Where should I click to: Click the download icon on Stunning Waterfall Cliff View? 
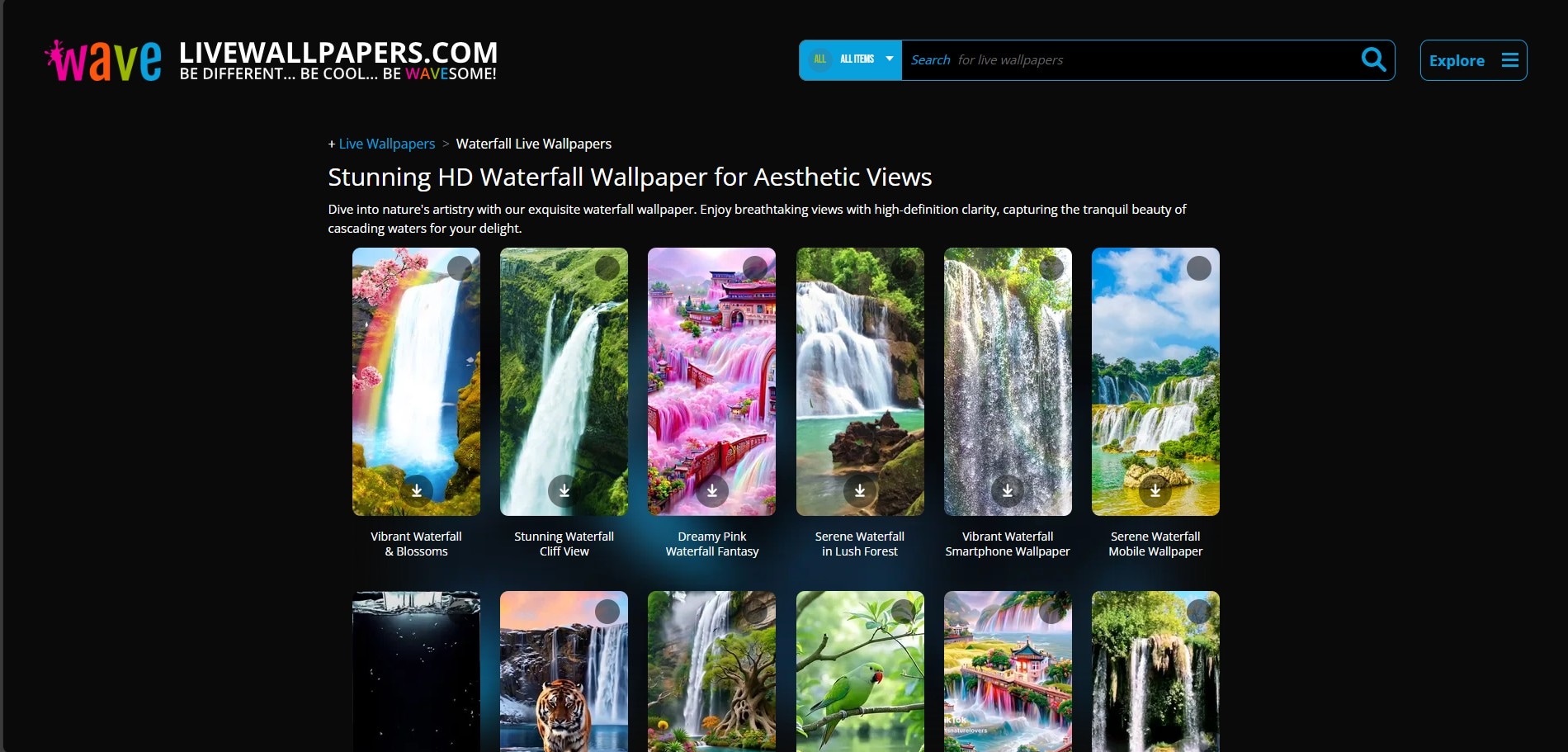[x=564, y=490]
